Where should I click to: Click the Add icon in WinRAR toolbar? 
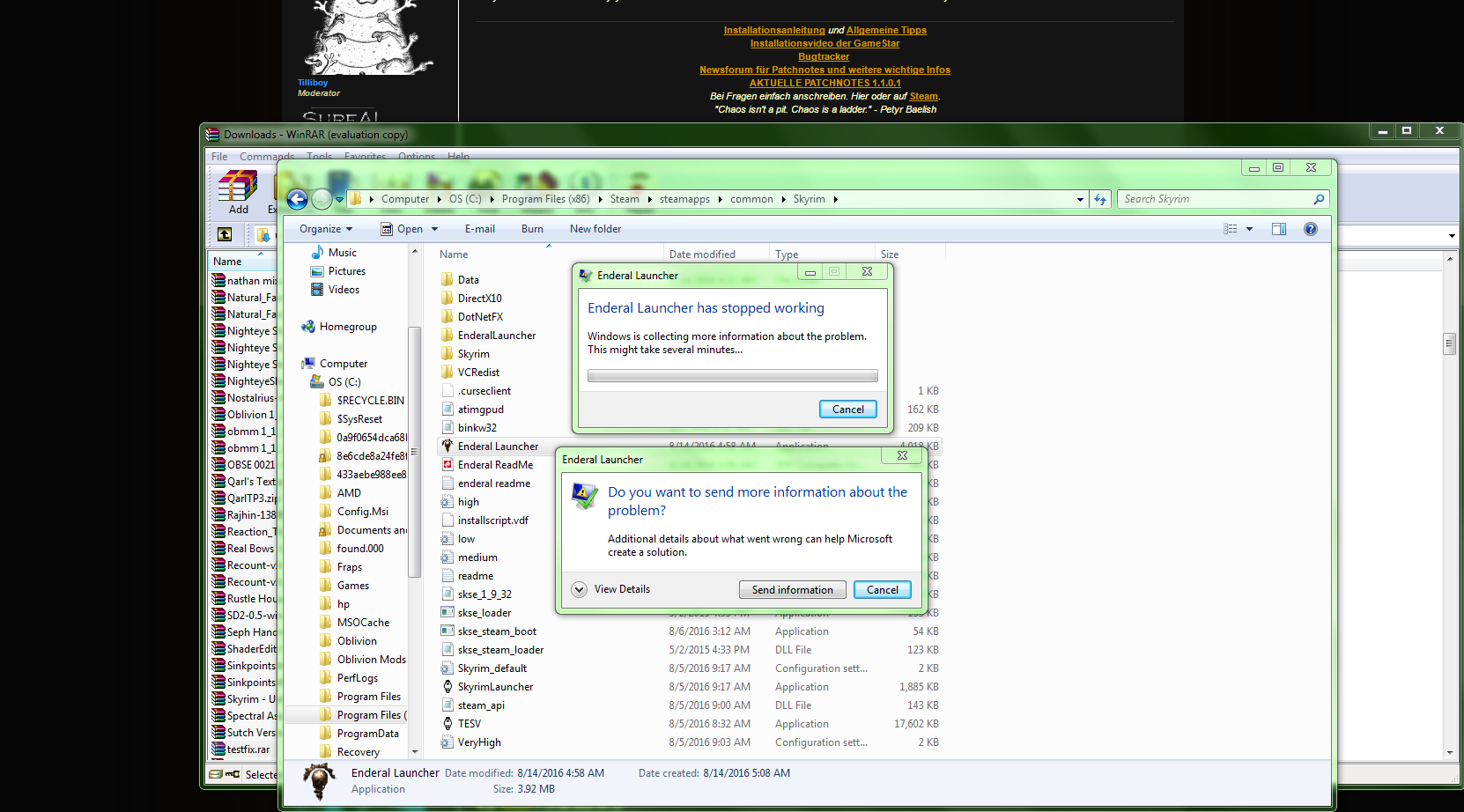pyautogui.click(x=238, y=186)
